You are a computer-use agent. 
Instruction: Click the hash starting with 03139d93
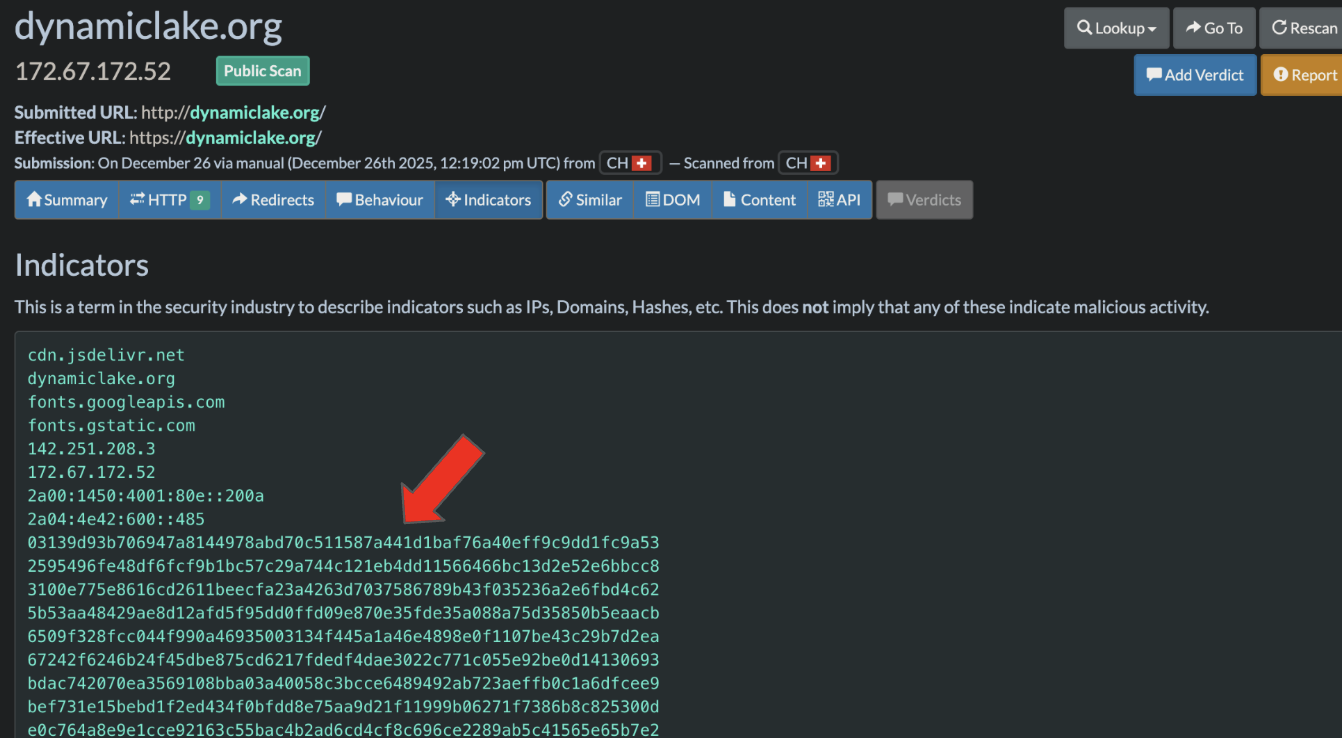(x=343, y=543)
